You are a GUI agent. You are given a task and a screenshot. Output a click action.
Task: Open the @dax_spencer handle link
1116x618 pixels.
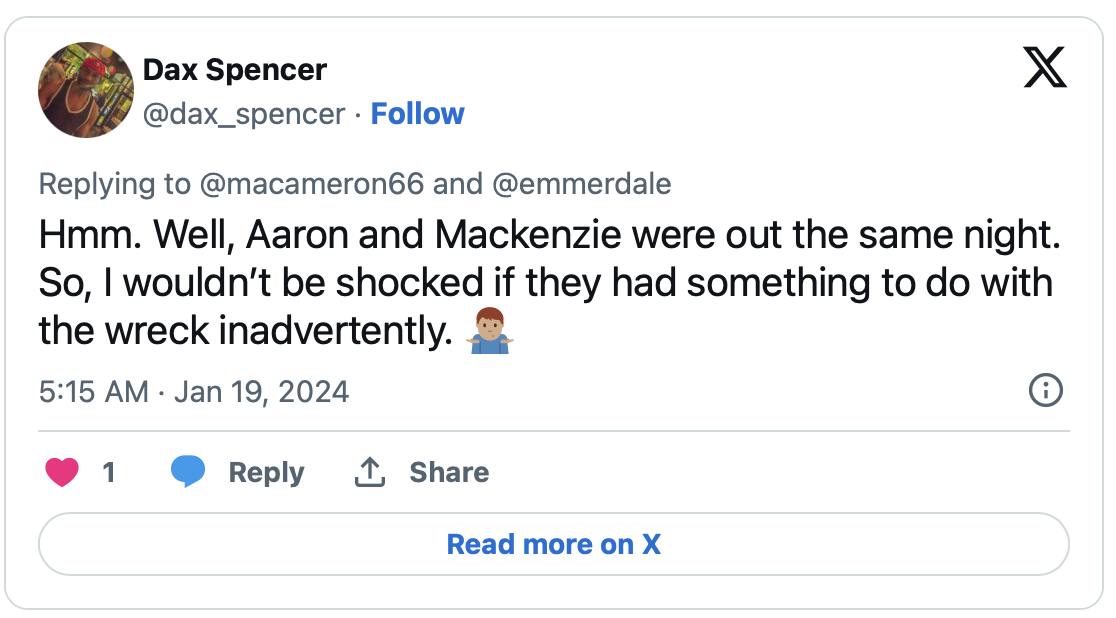[x=244, y=114]
